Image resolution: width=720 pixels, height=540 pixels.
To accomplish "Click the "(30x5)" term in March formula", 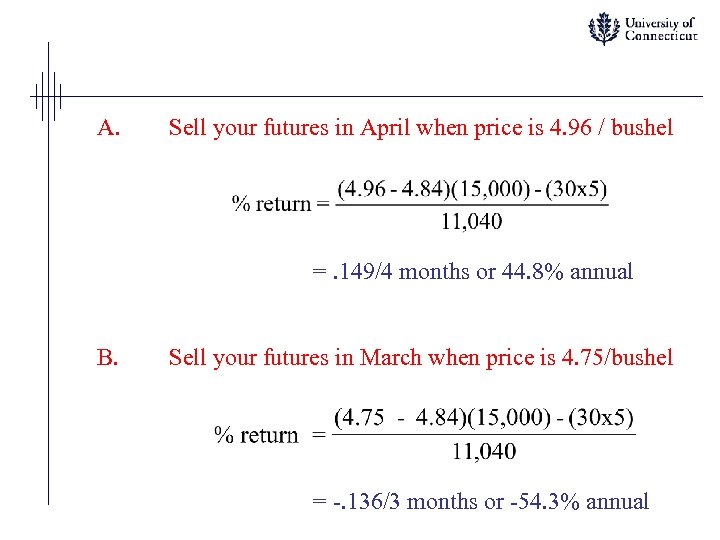I will click(x=603, y=418).
